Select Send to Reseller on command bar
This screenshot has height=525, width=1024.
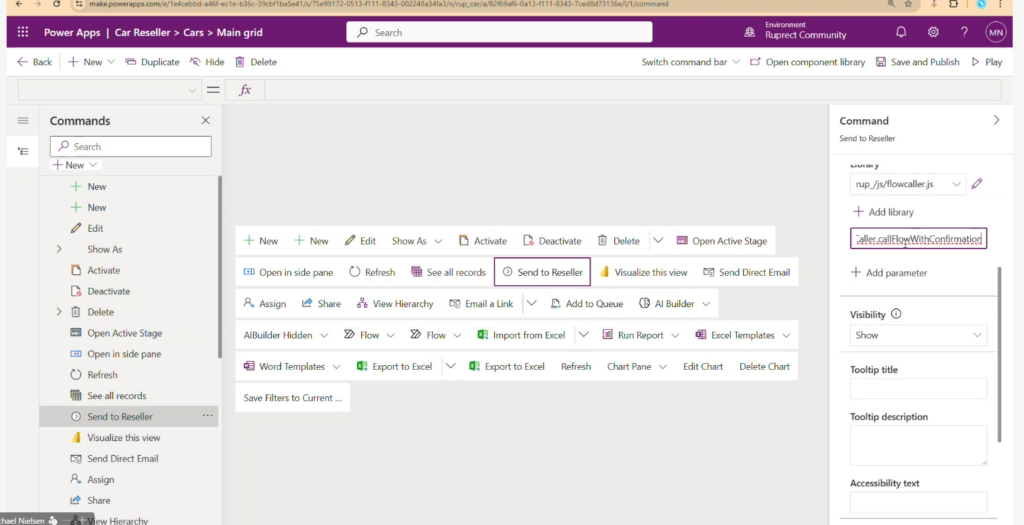(542, 272)
